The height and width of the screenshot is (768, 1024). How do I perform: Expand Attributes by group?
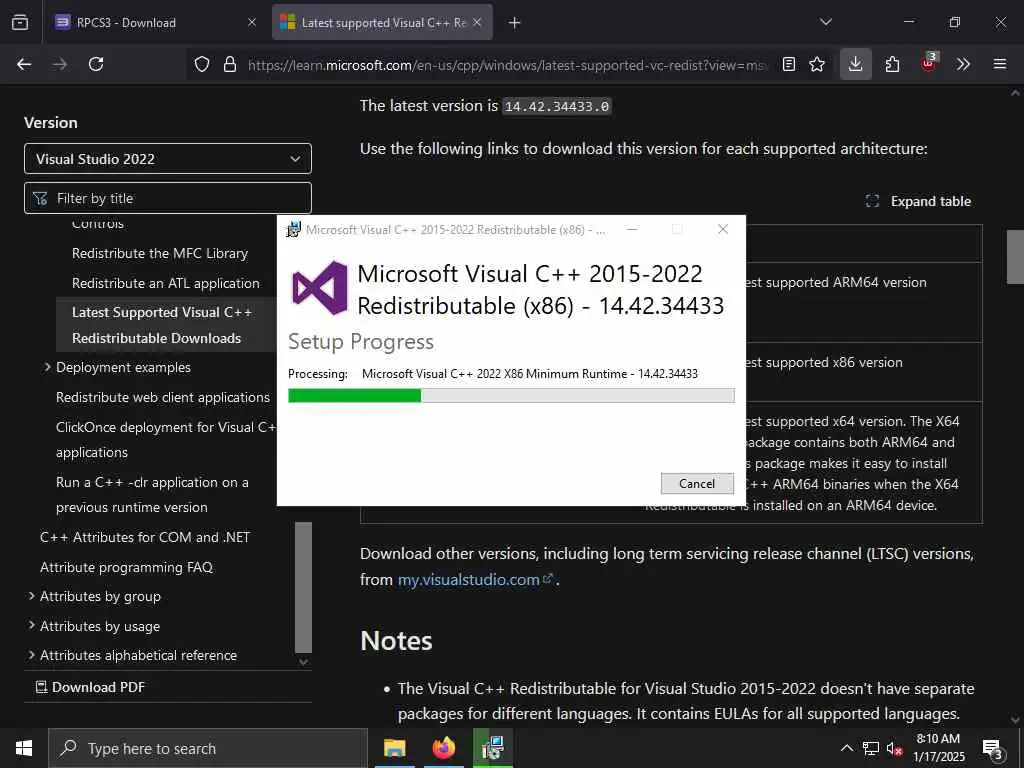(x=31, y=596)
